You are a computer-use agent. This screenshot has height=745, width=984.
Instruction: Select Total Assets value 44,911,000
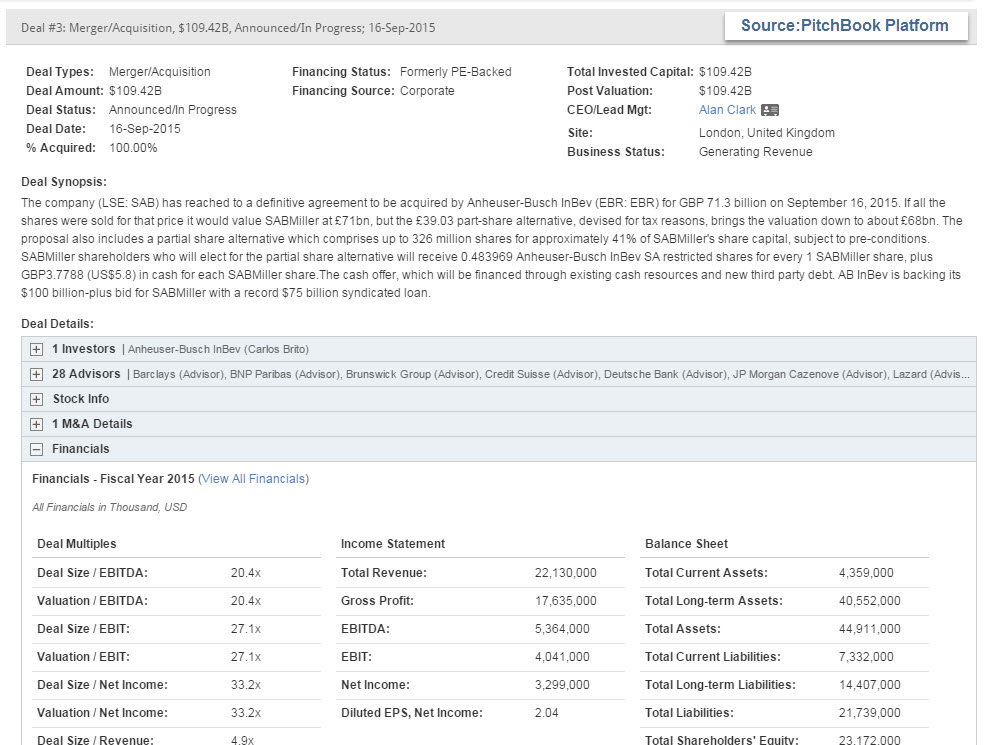(870, 629)
